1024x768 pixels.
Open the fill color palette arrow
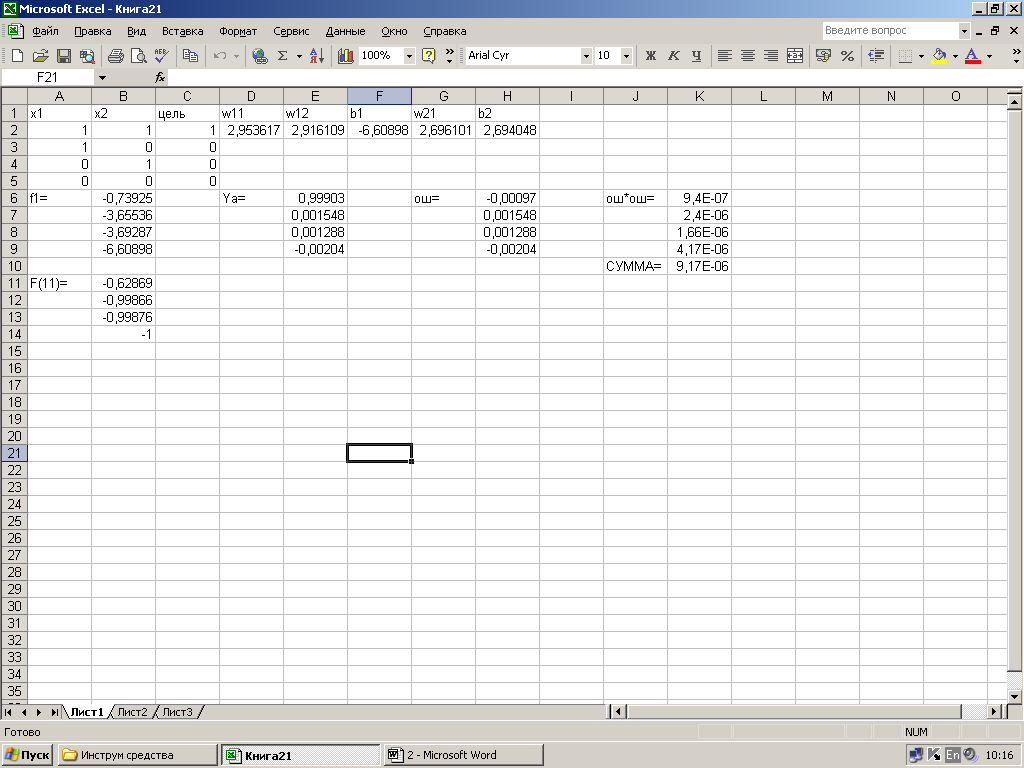coord(955,56)
